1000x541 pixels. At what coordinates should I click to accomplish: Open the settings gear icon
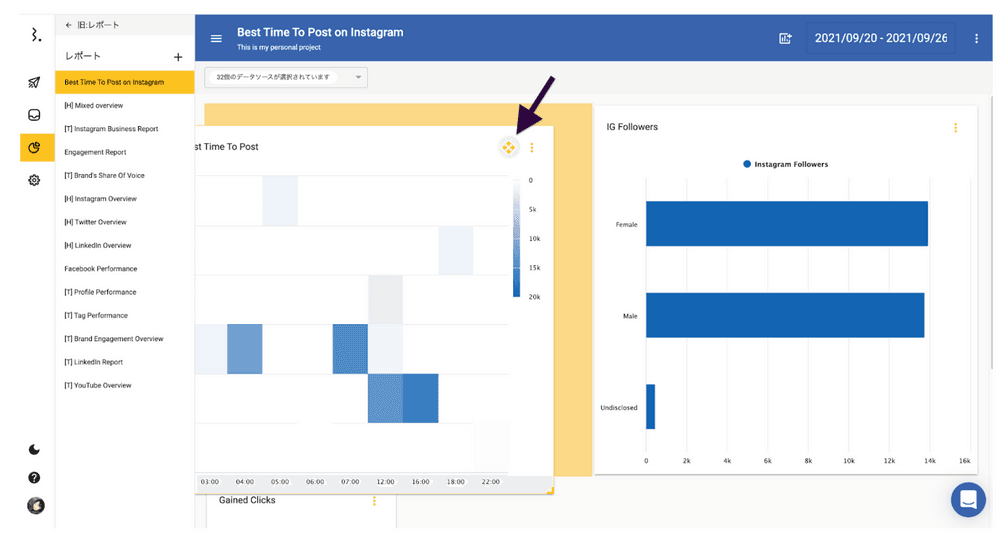tap(34, 180)
